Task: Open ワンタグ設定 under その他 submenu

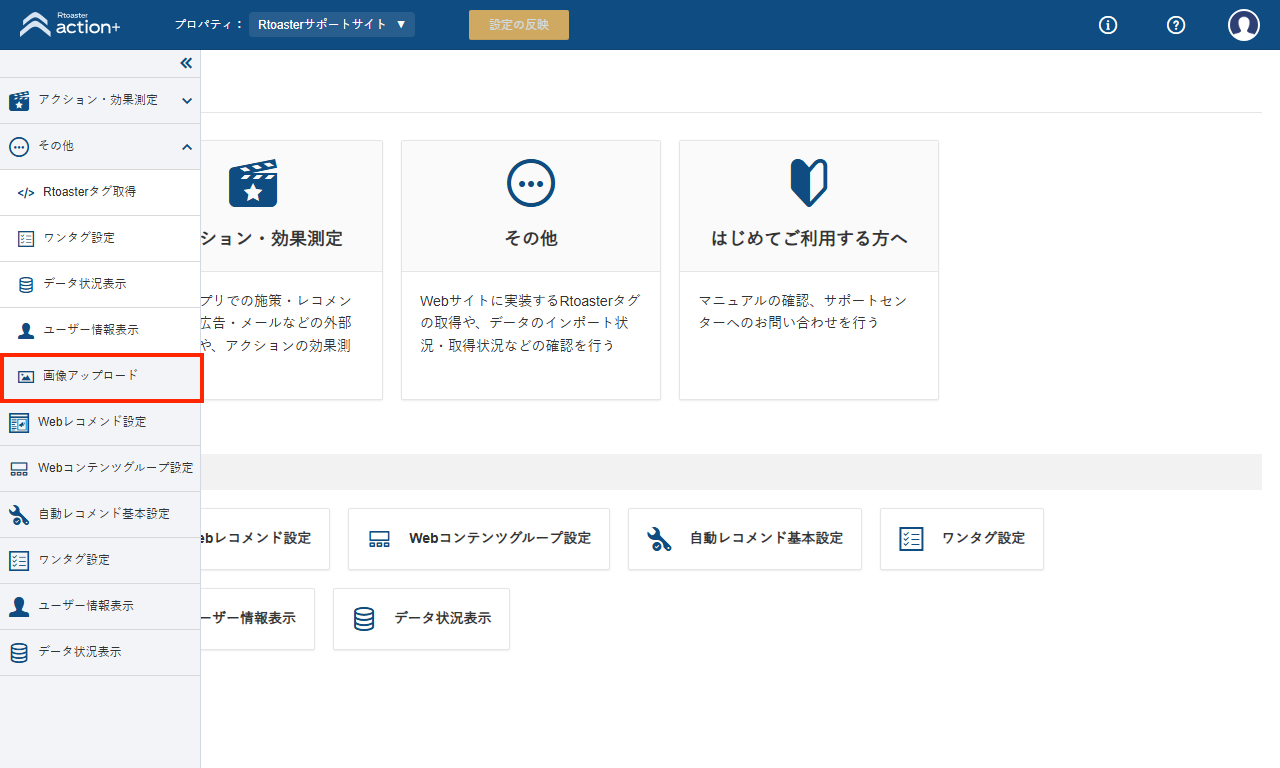Action: click(100, 238)
